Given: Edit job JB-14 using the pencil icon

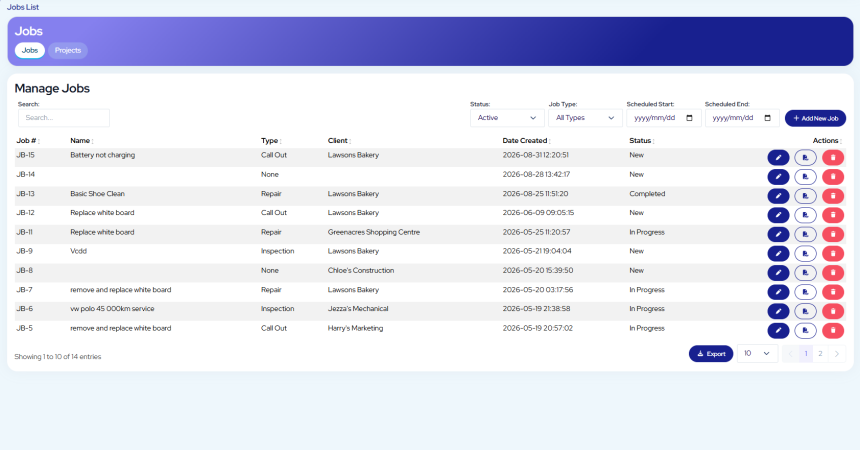Looking at the screenshot, I should tap(778, 177).
